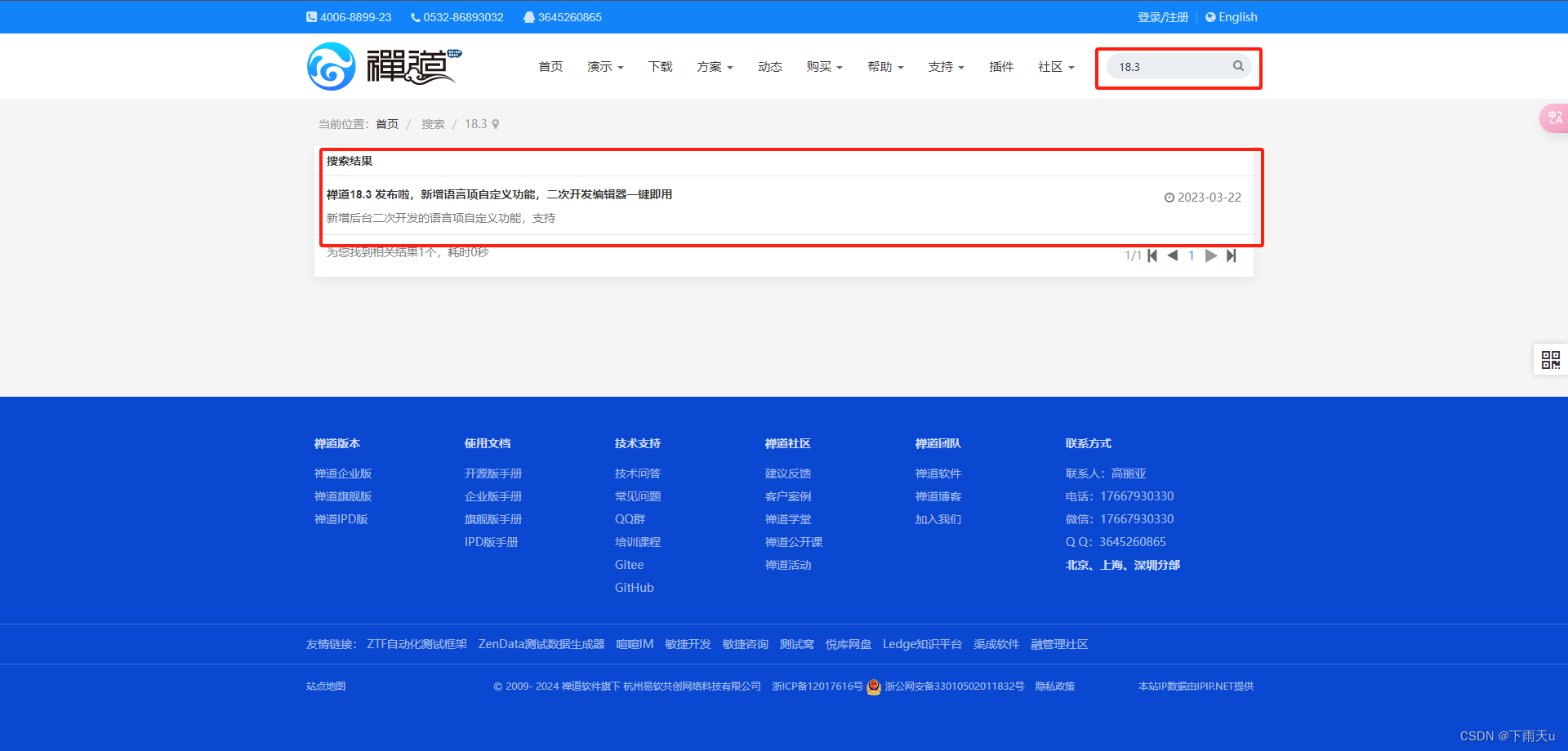
Task: Open the 禅道18.3 发布啦 search result
Action: [x=499, y=194]
